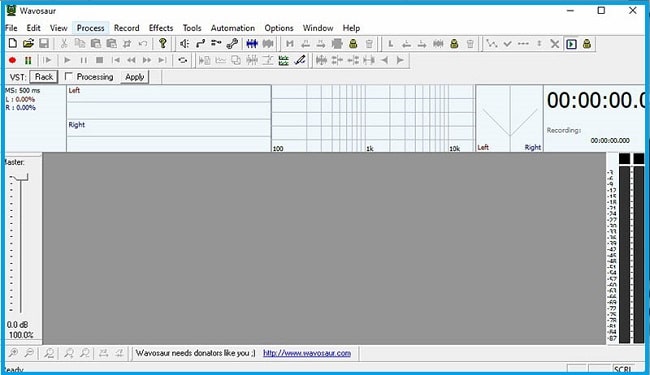Toggle the loop playback icon
The image size is (650, 375).
[182, 60]
